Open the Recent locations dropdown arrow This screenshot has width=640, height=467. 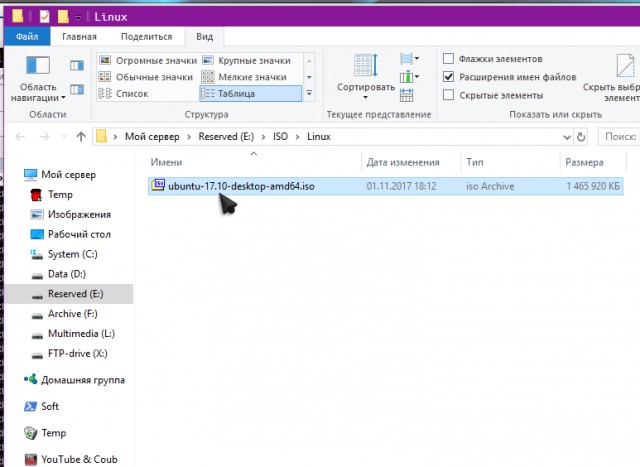click(x=64, y=137)
